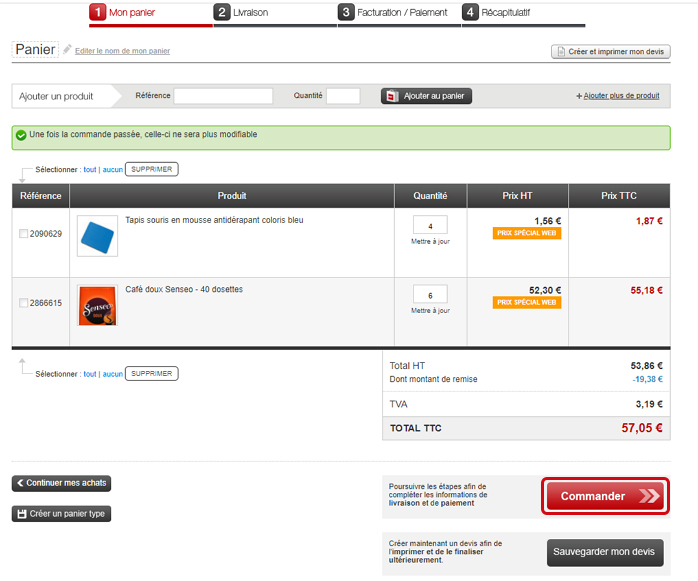The height and width of the screenshot is (581, 698).
Task: Click the pencil icon beside Panier title
Action: click(67, 49)
